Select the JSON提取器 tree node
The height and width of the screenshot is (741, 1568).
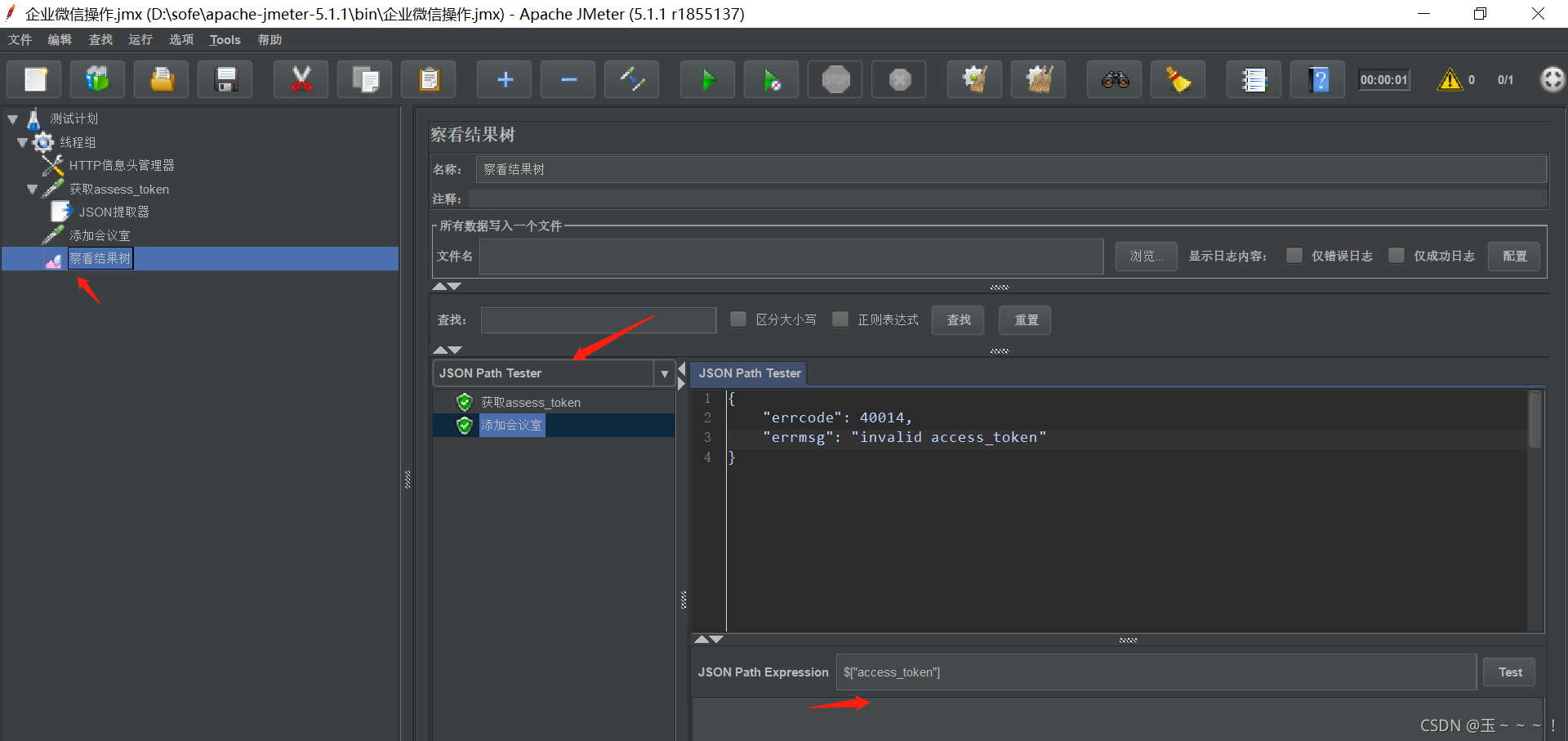pos(114,212)
